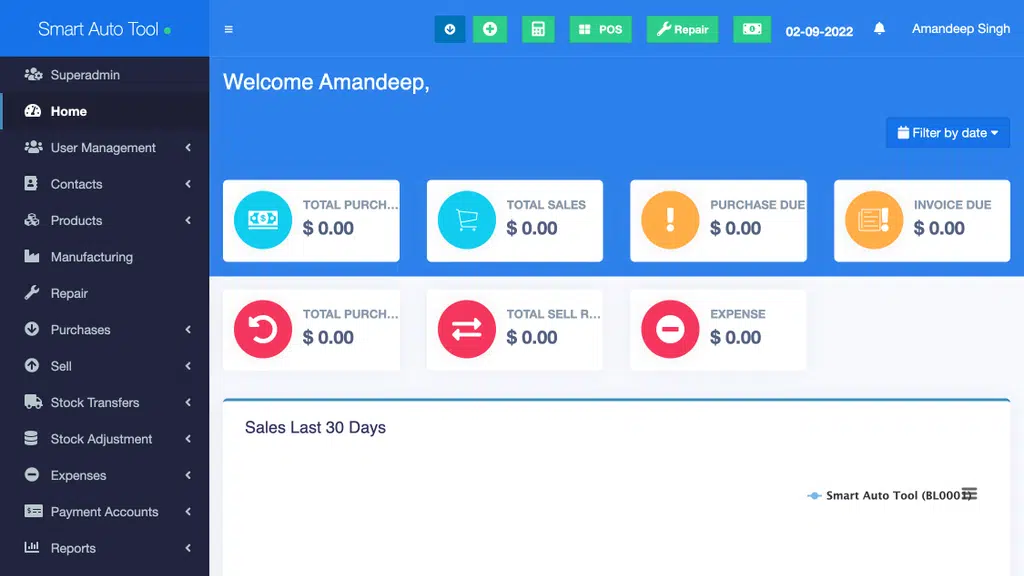The width and height of the screenshot is (1024, 576).
Task: Click Purchase Due exclamation icon
Action: 670,220
